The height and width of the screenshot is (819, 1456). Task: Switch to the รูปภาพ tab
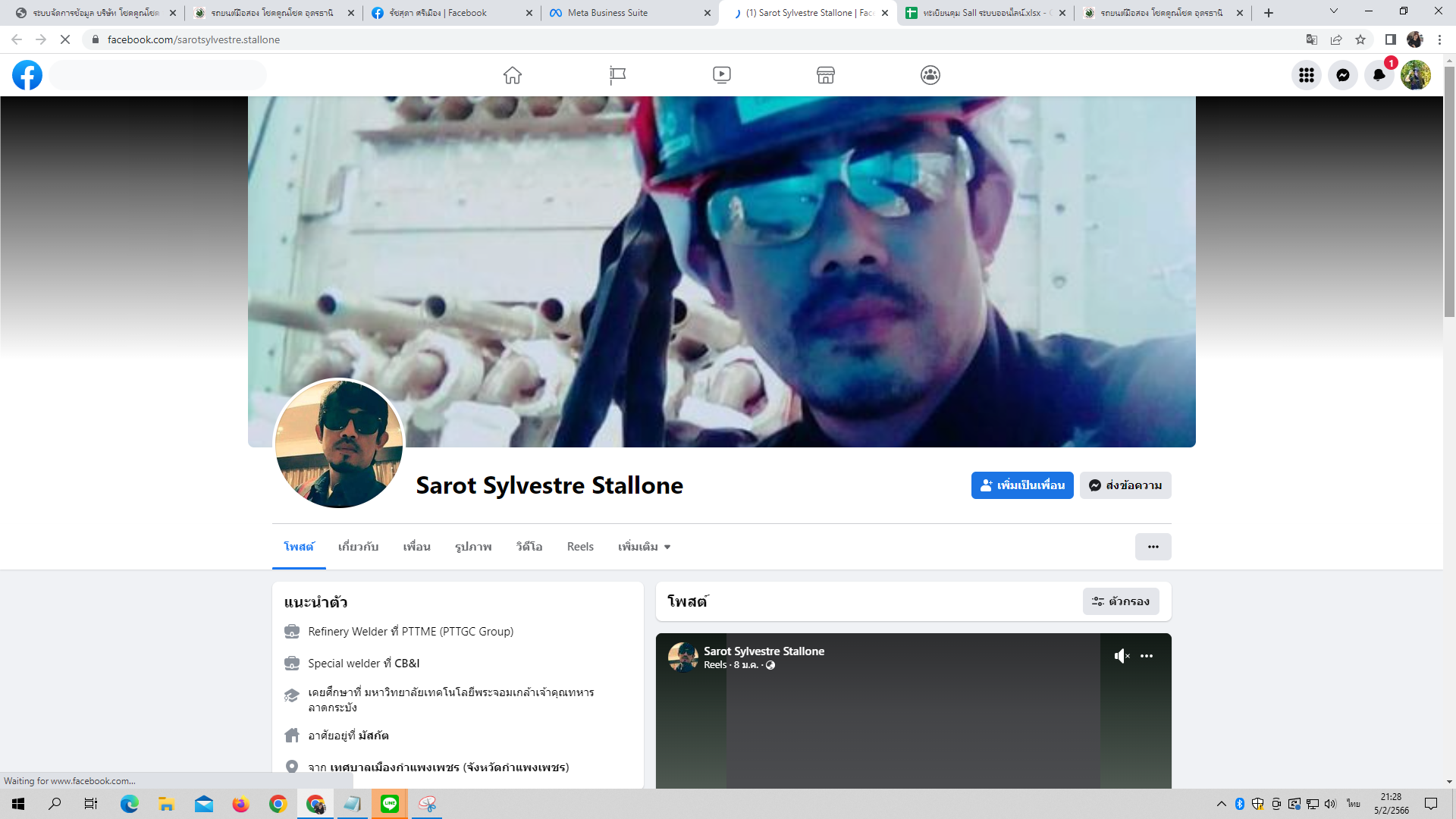(473, 547)
